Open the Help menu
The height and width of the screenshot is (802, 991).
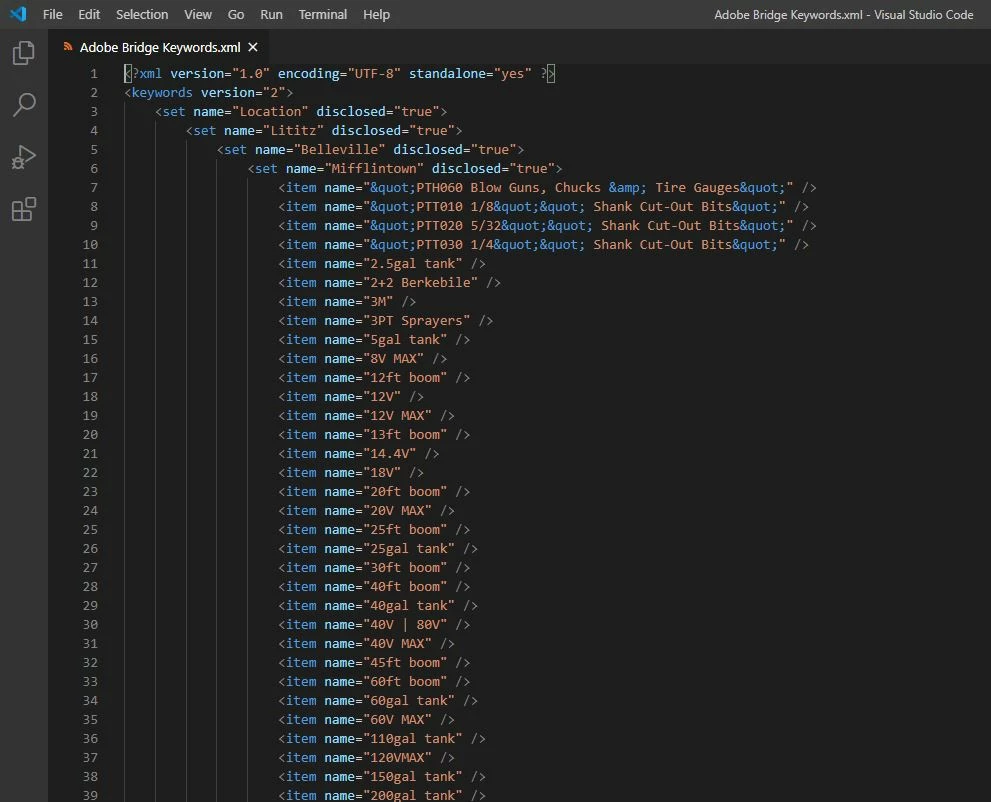pyautogui.click(x=376, y=15)
